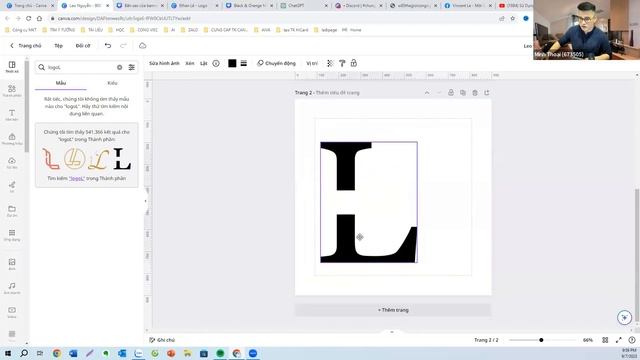This screenshot has width=640, height=360.
Task: Select the black L image on canvas
Action: tap(369, 202)
